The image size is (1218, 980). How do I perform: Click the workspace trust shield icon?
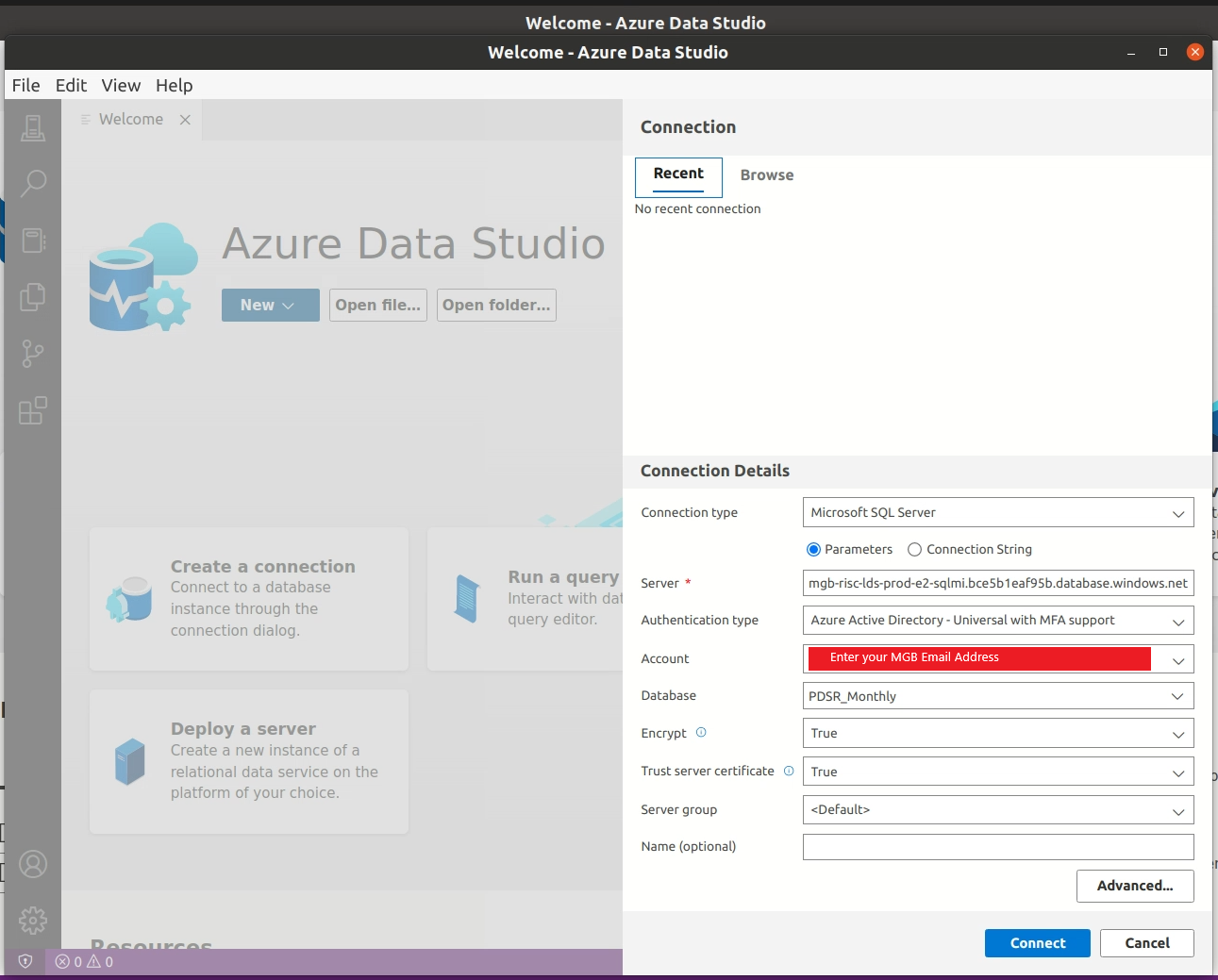(x=25, y=962)
